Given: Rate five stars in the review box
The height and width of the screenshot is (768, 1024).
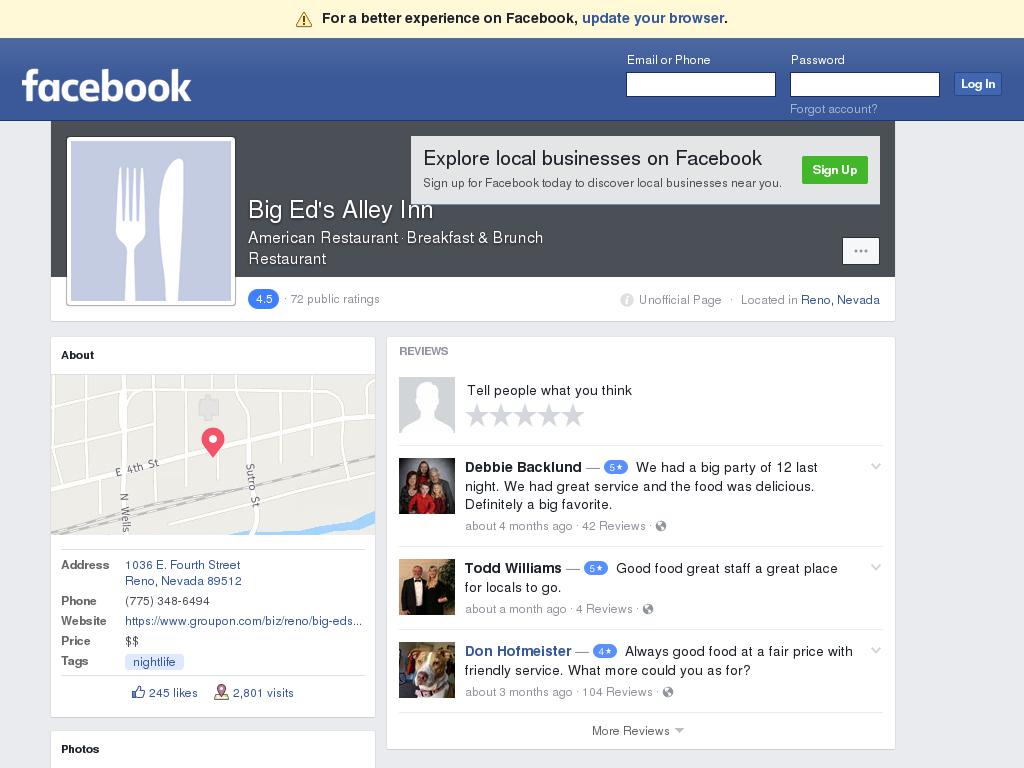Looking at the screenshot, I should (x=573, y=416).
